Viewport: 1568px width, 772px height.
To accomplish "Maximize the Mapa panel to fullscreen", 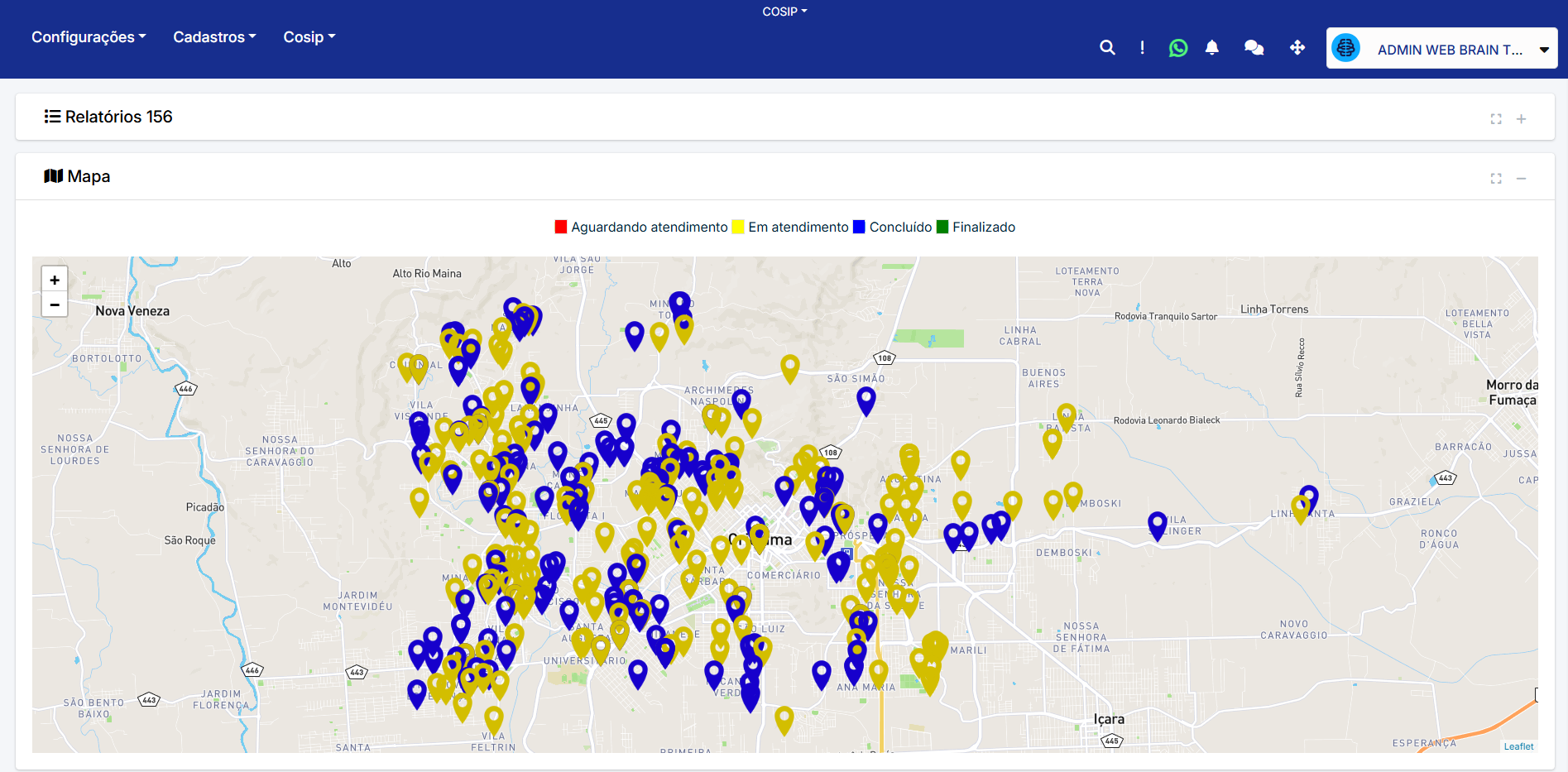I will coord(1496,179).
